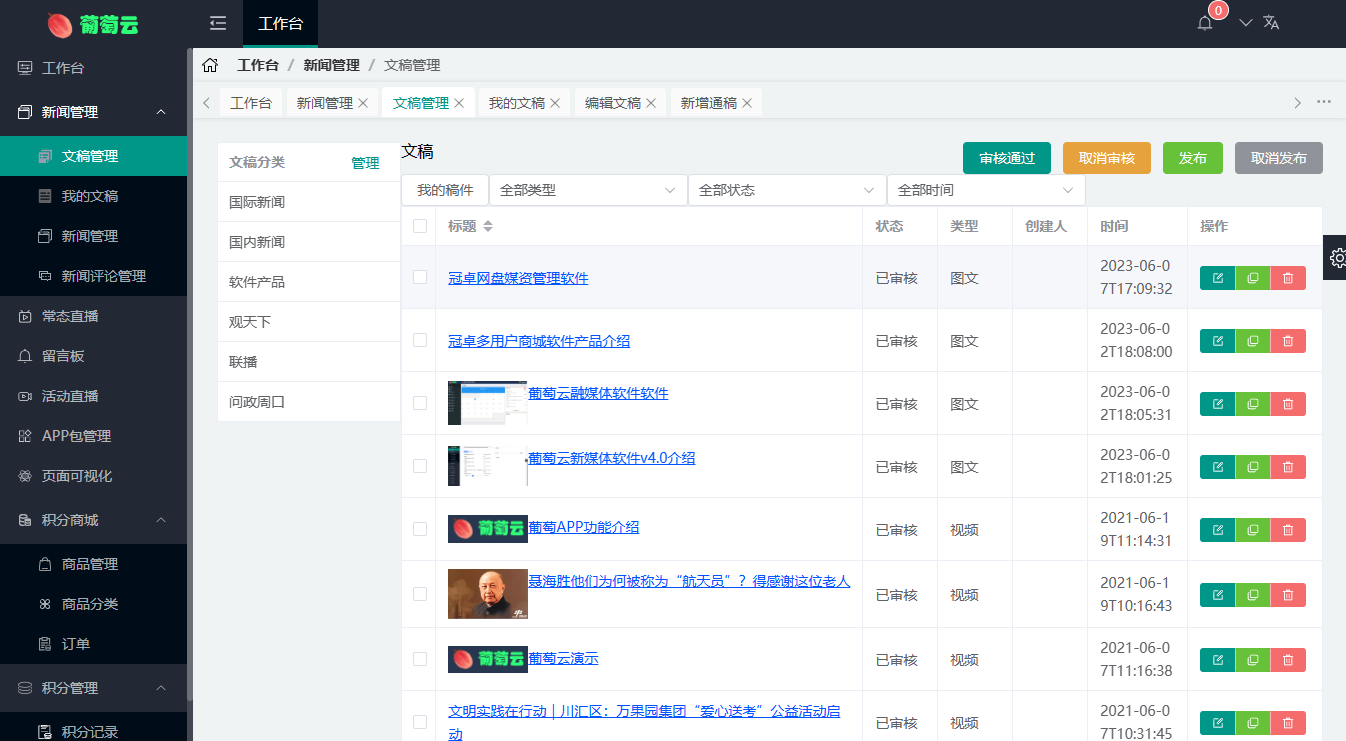Edit the 冠卓网盘媒资管理软件 article
Screen dimensions: 1346x741
tap(1217, 278)
